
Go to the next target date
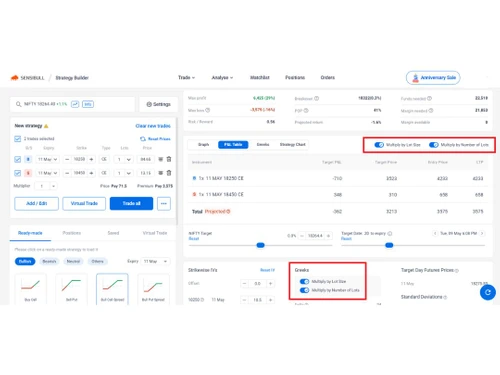(482, 233)
